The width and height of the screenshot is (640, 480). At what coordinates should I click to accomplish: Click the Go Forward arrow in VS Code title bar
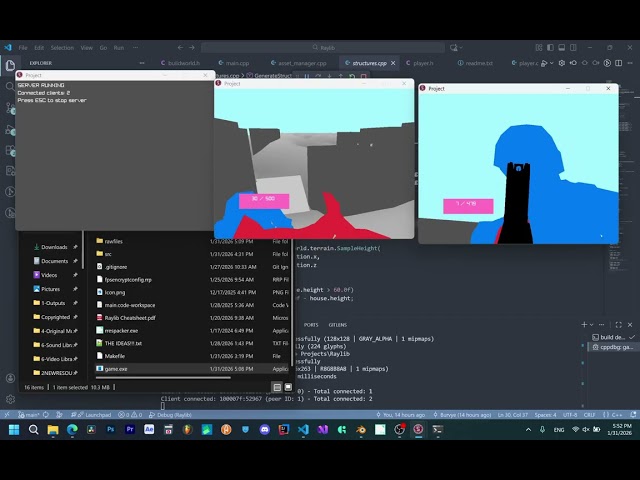tap(192, 48)
